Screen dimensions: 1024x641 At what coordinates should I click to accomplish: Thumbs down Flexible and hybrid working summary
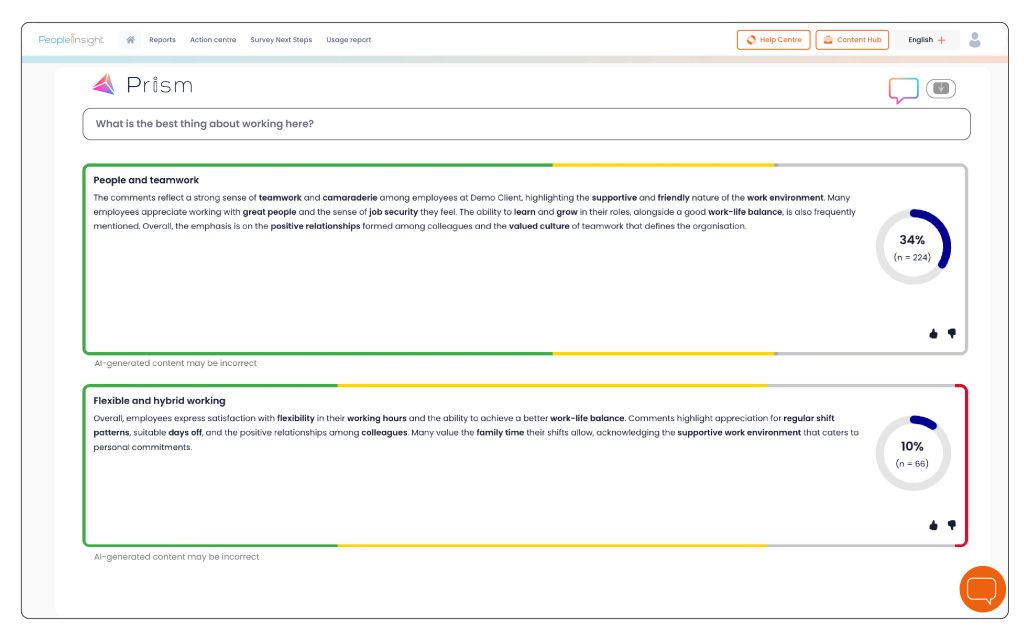[x=952, y=525]
